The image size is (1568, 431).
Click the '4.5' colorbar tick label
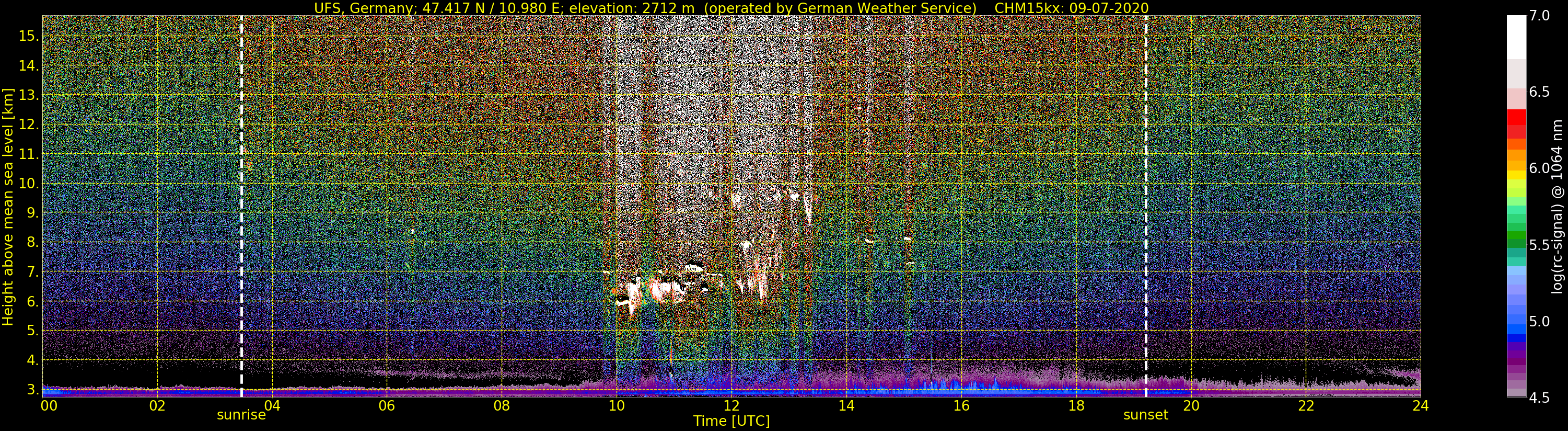click(x=1539, y=398)
